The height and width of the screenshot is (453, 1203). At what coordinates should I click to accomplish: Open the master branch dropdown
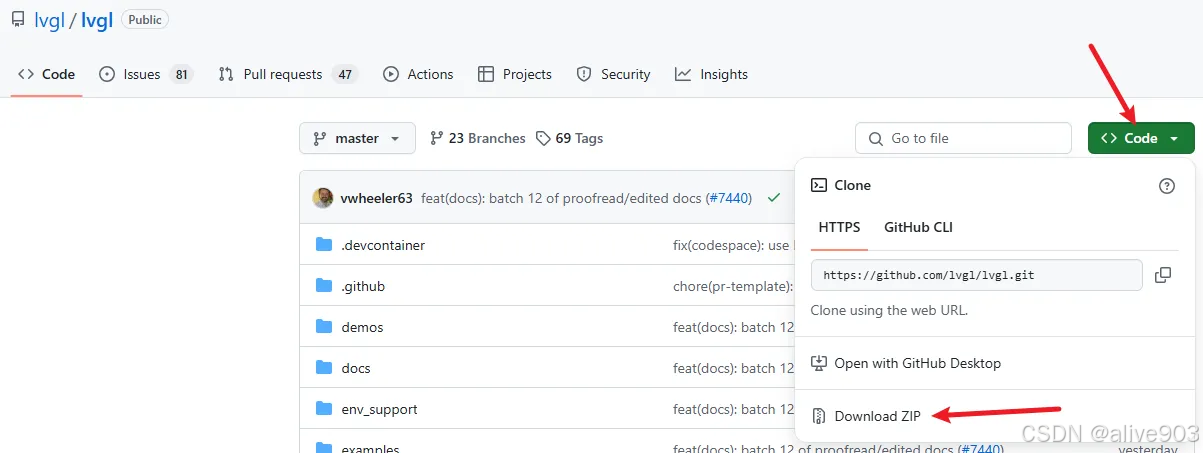click(x=356, y=138)
